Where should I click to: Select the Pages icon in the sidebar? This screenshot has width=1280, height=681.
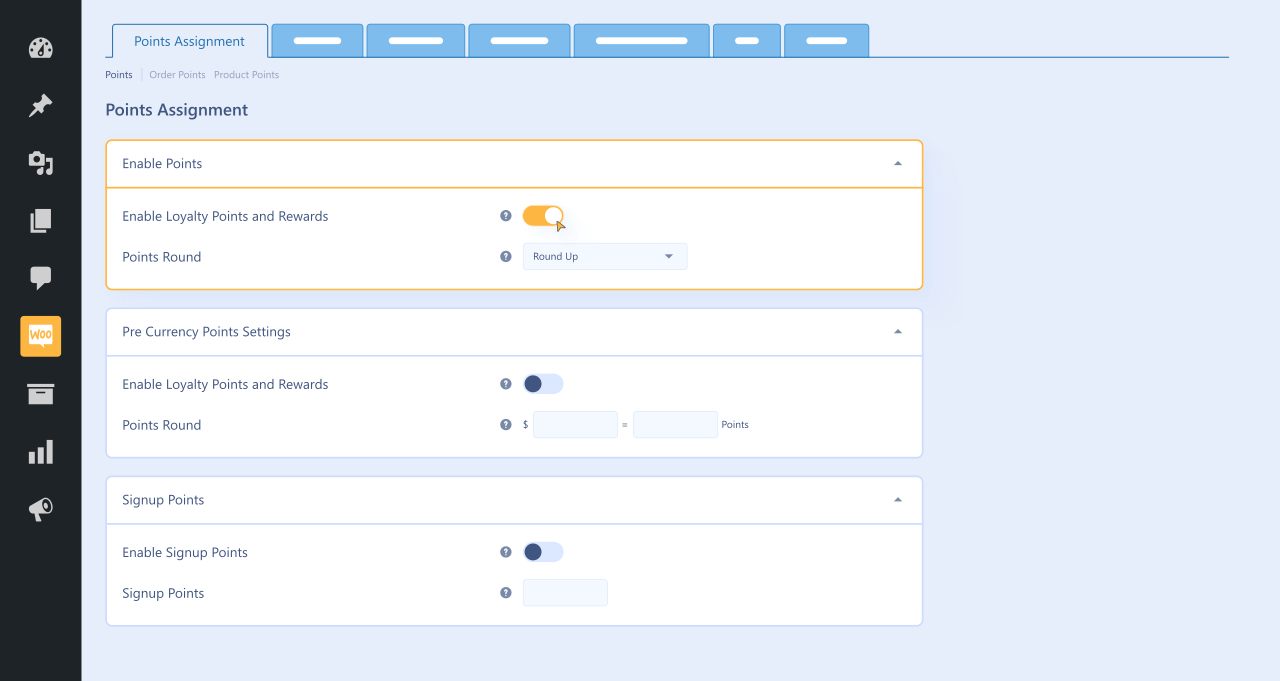click(x=40, y=220)
